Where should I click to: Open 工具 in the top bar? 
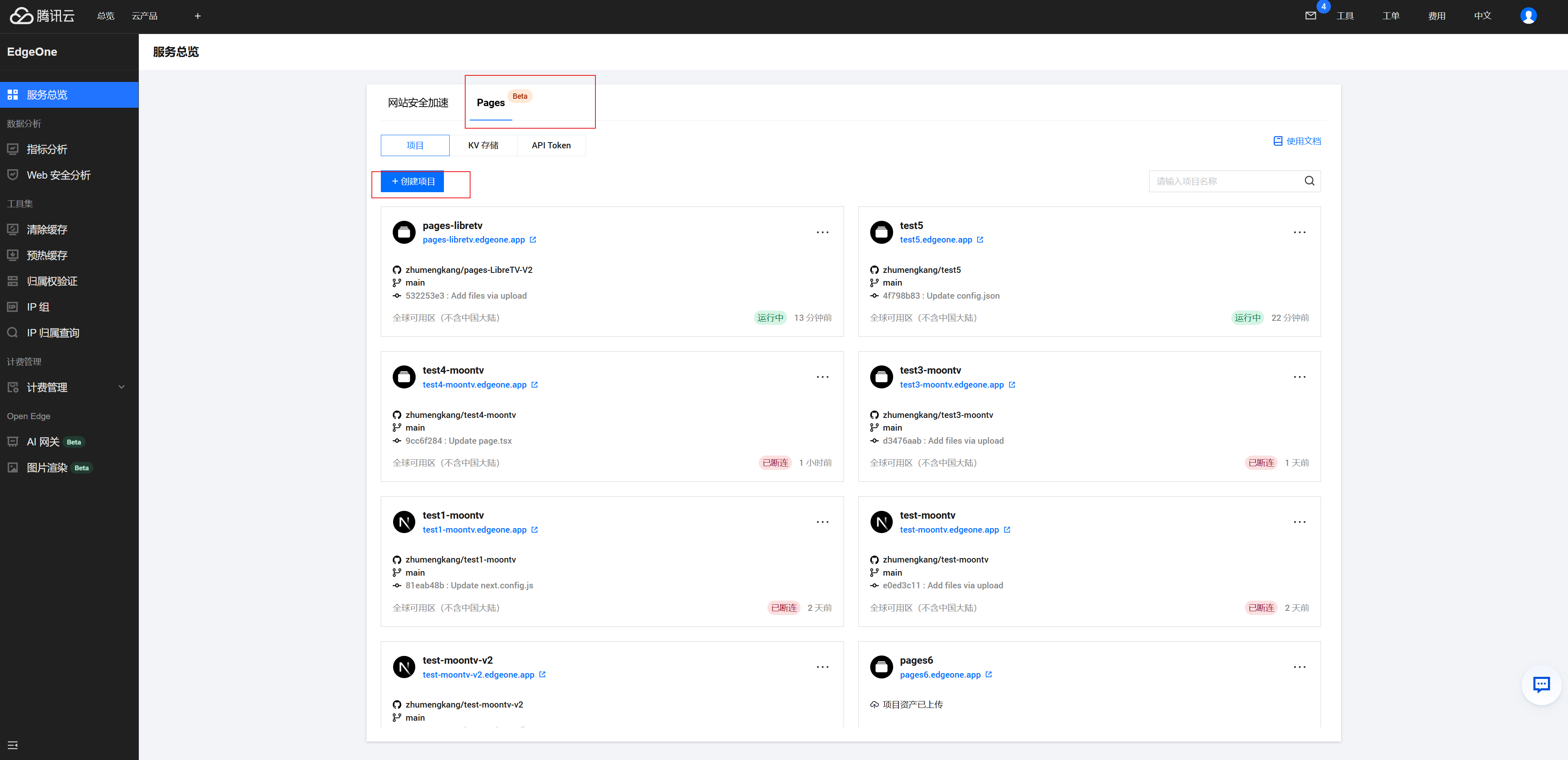[1345, 16]
